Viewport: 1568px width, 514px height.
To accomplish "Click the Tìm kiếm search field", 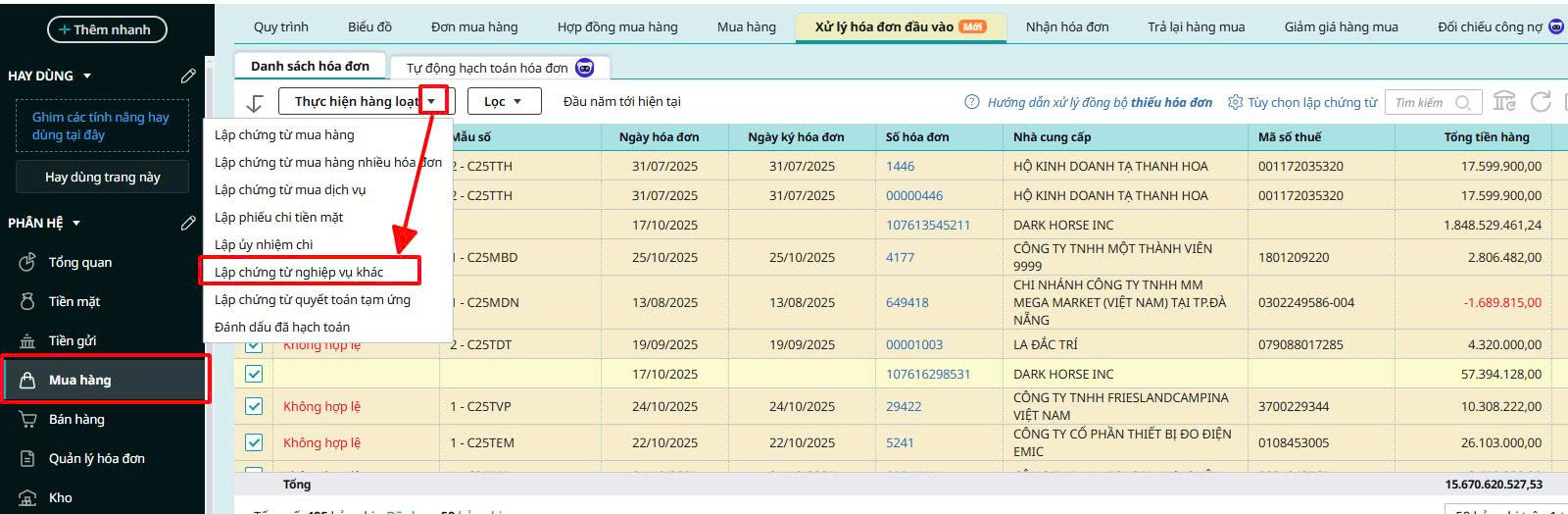I will 1419,102.
